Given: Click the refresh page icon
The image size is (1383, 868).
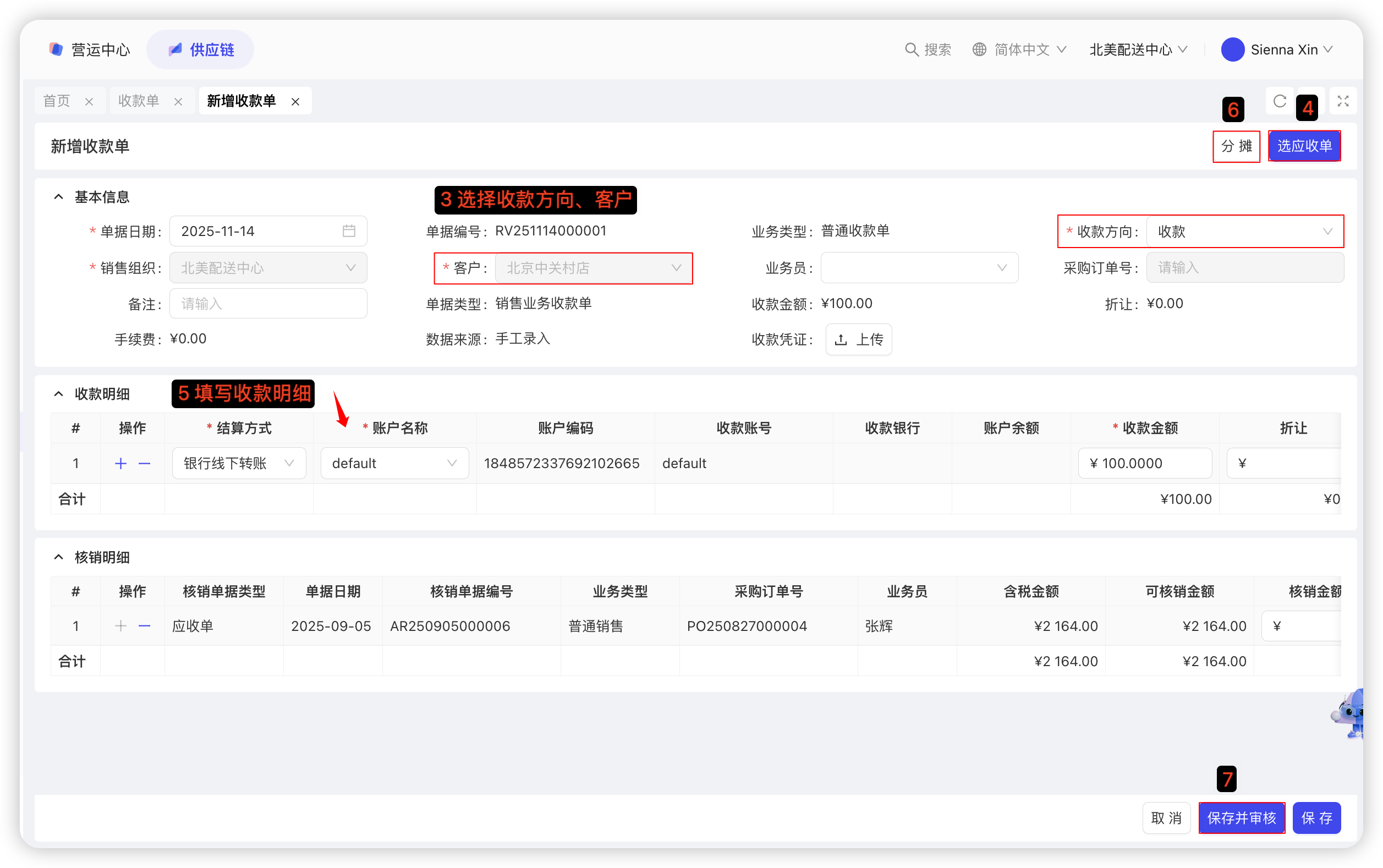Looking at the screenshot, I should click(x=1279, y=102).
